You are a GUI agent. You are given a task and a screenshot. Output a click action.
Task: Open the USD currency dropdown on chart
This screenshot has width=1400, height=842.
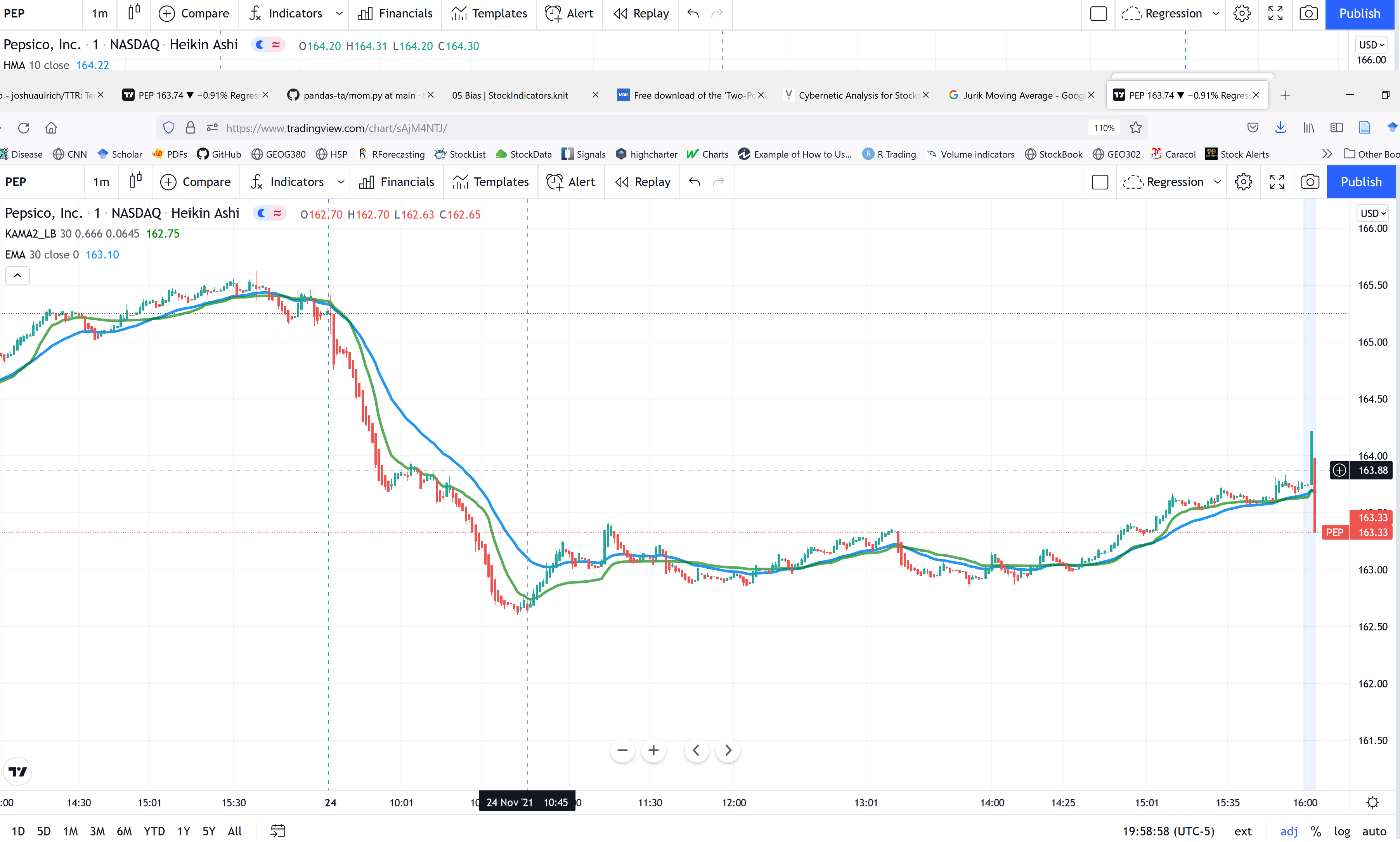[1373, 214]
